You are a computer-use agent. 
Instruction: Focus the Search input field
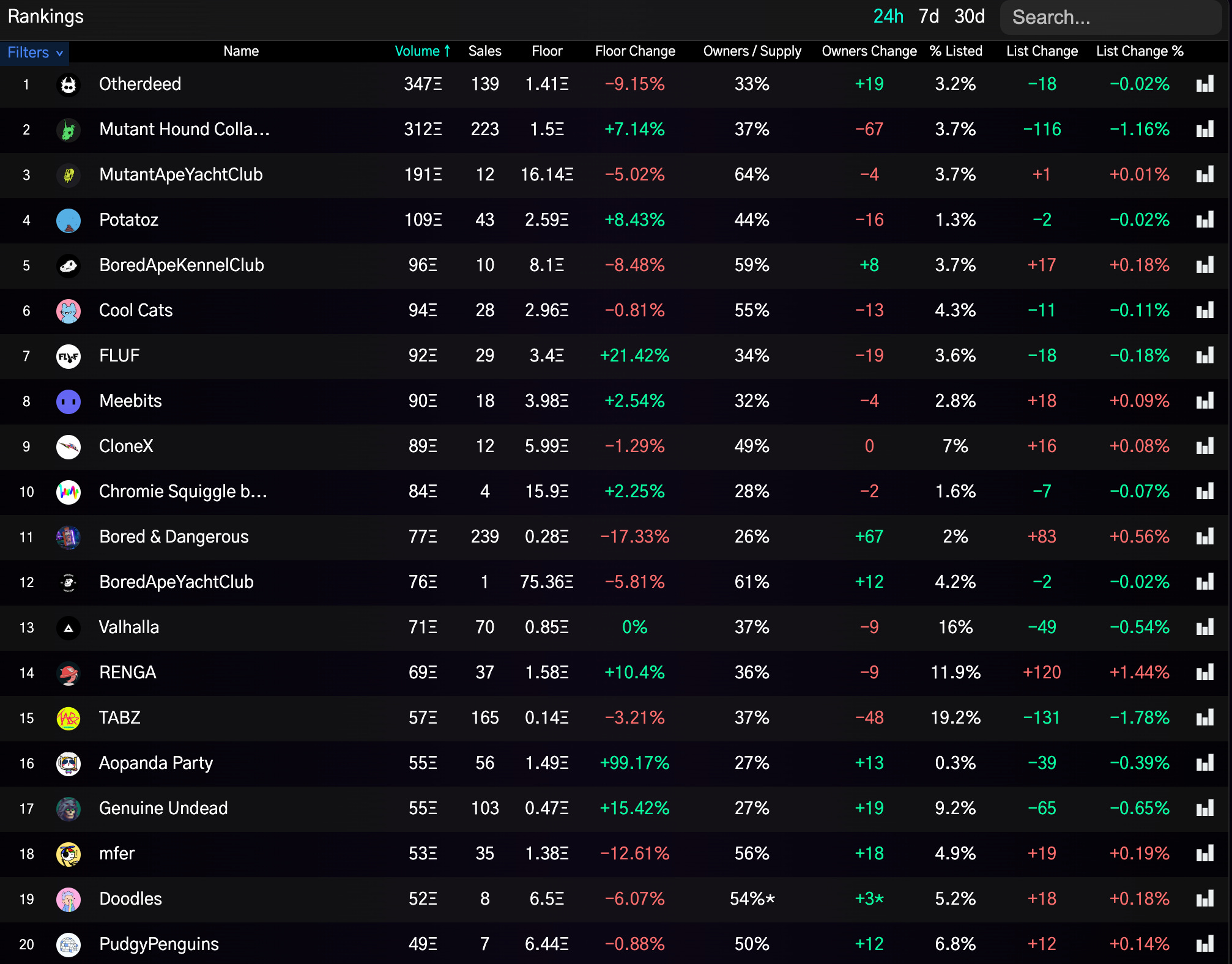tap(1110, 17)
